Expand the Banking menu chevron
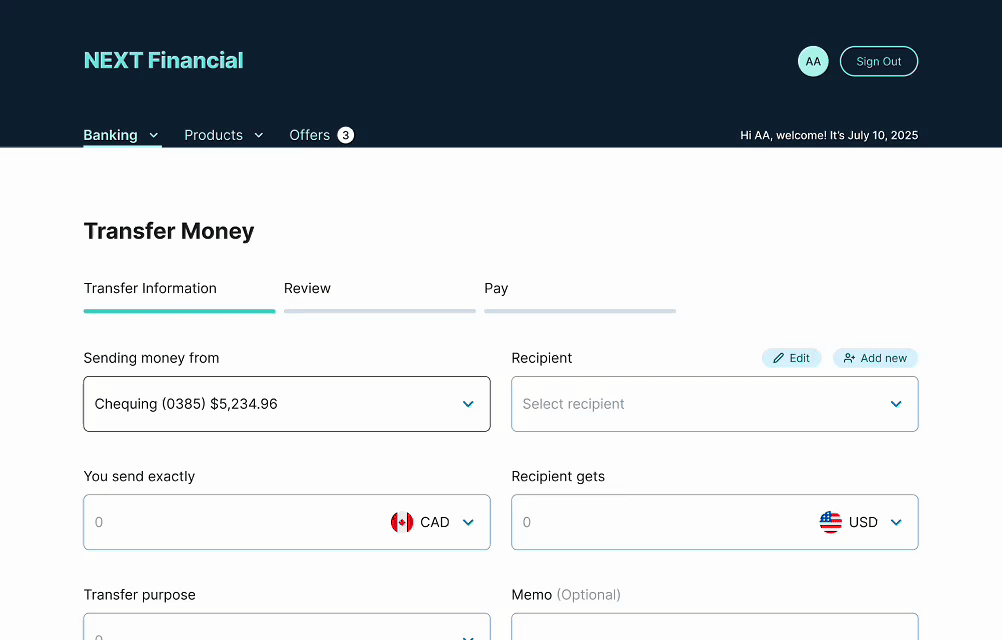 point(154,135)
